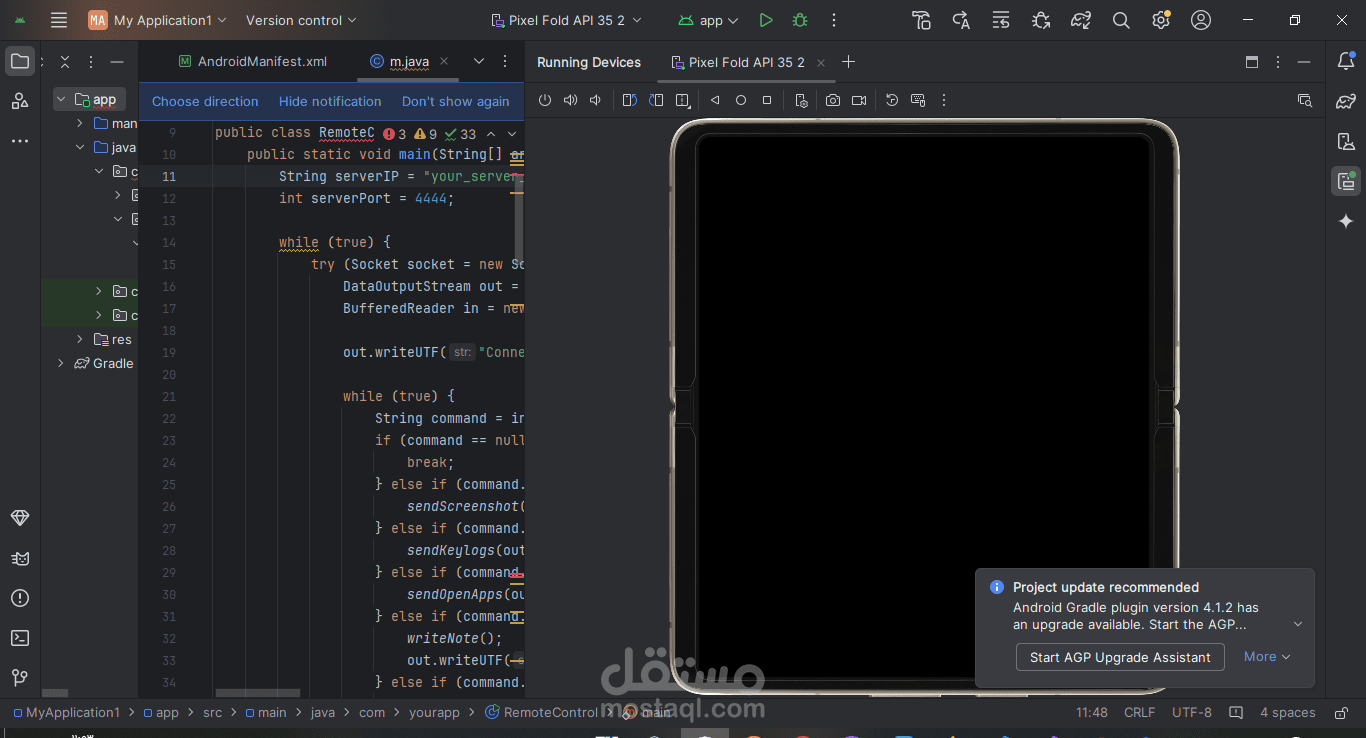Viewport: 1366px width, 738px height.
Task: Lower emulator volume with volume down icon
Action: tap(596, 100)
